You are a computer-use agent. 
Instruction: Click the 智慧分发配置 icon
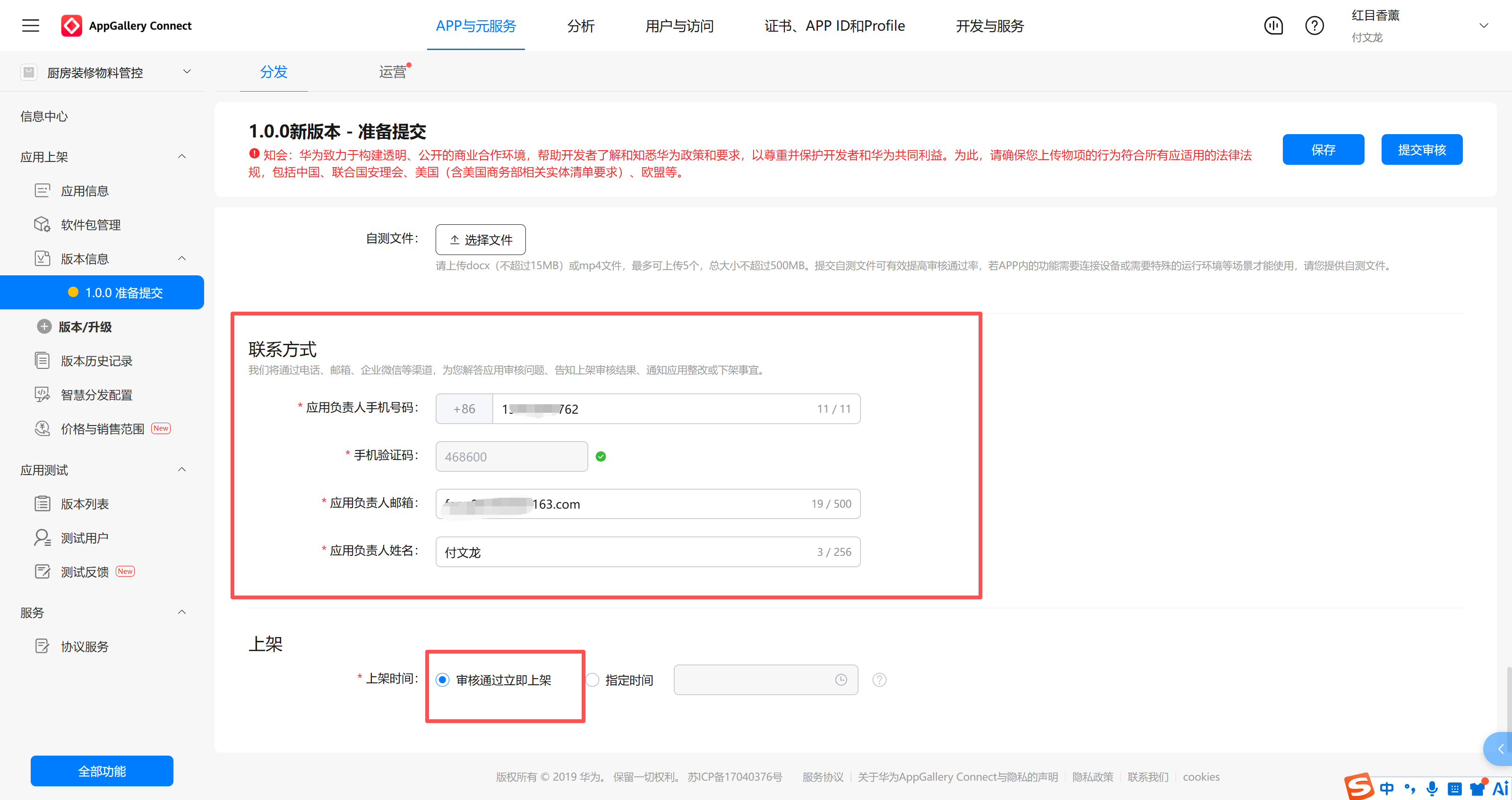pos(42,395)
